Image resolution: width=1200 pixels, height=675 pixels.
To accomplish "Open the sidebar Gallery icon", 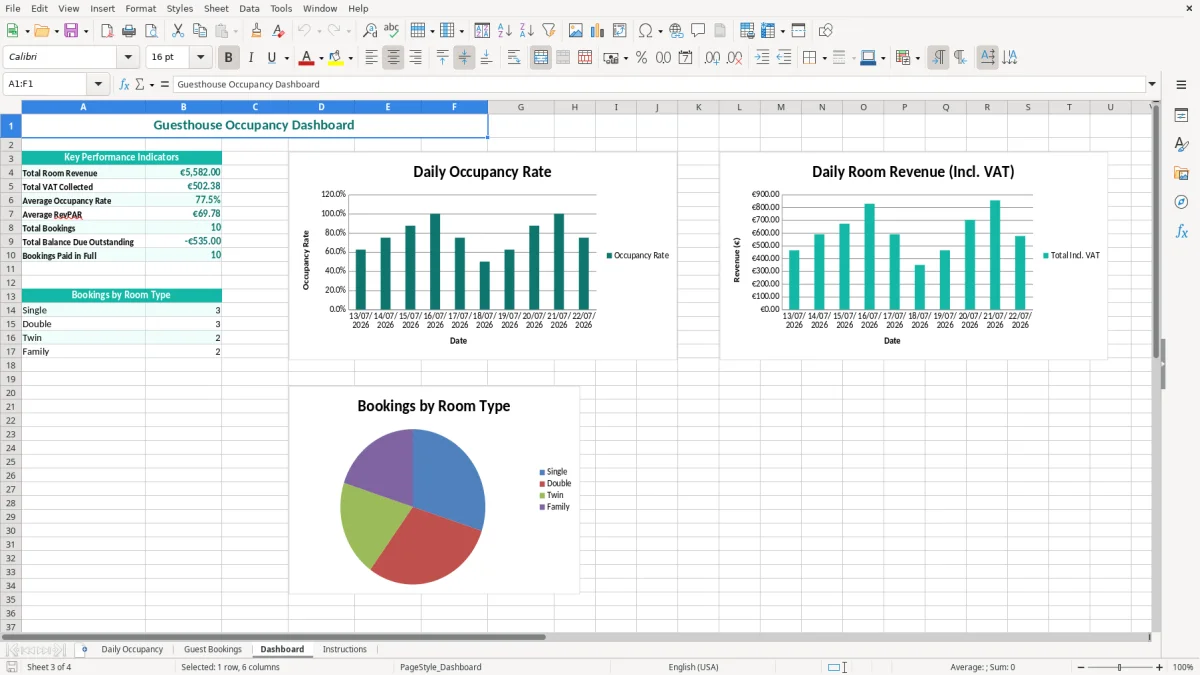I will click(1181, 173).
